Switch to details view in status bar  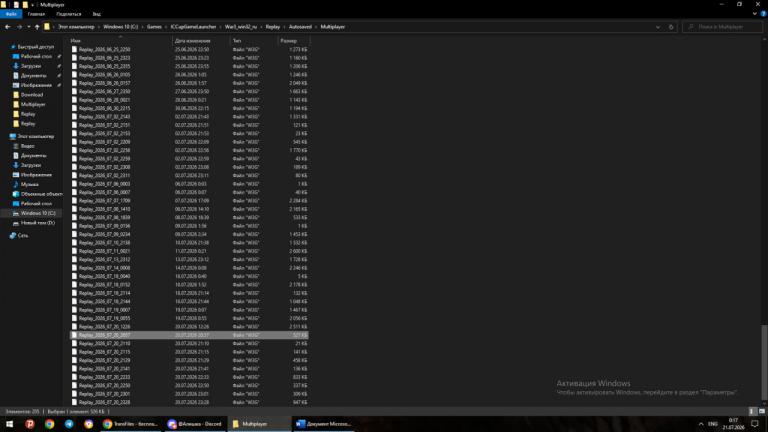tap(752, 411)
